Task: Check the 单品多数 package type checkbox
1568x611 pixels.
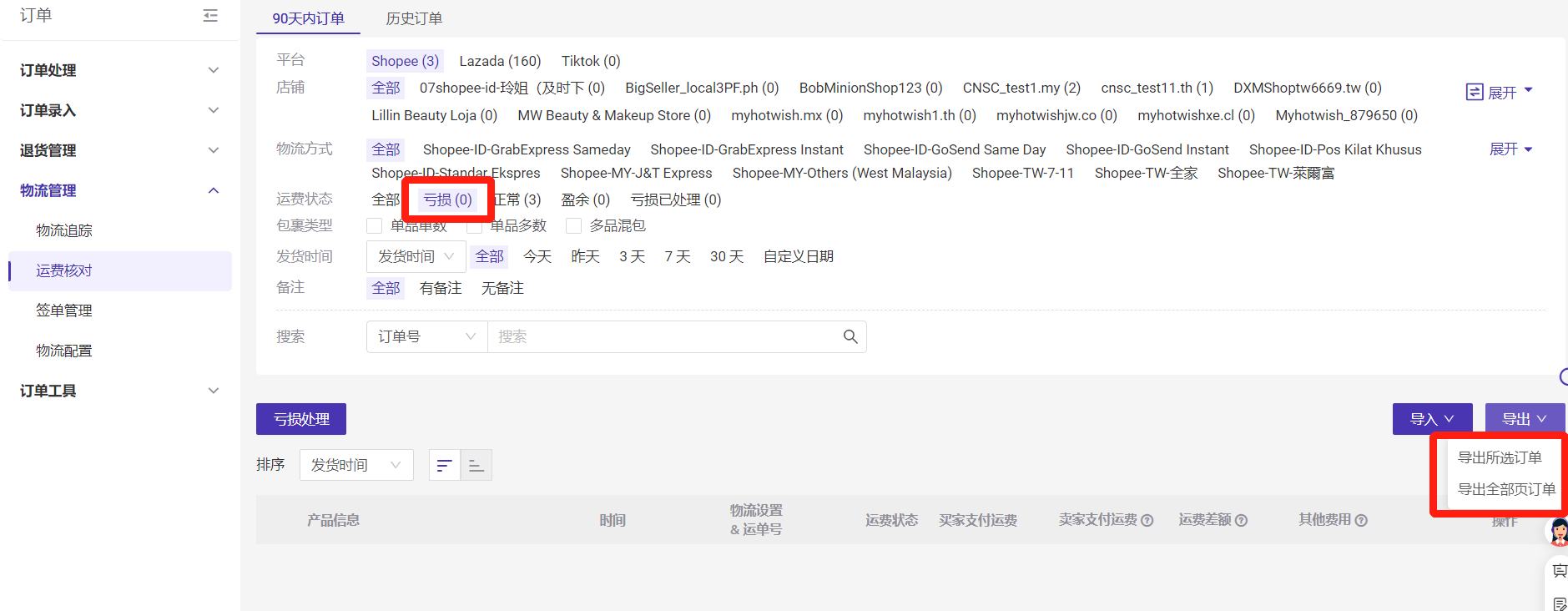Action: (x=475, y=226)
